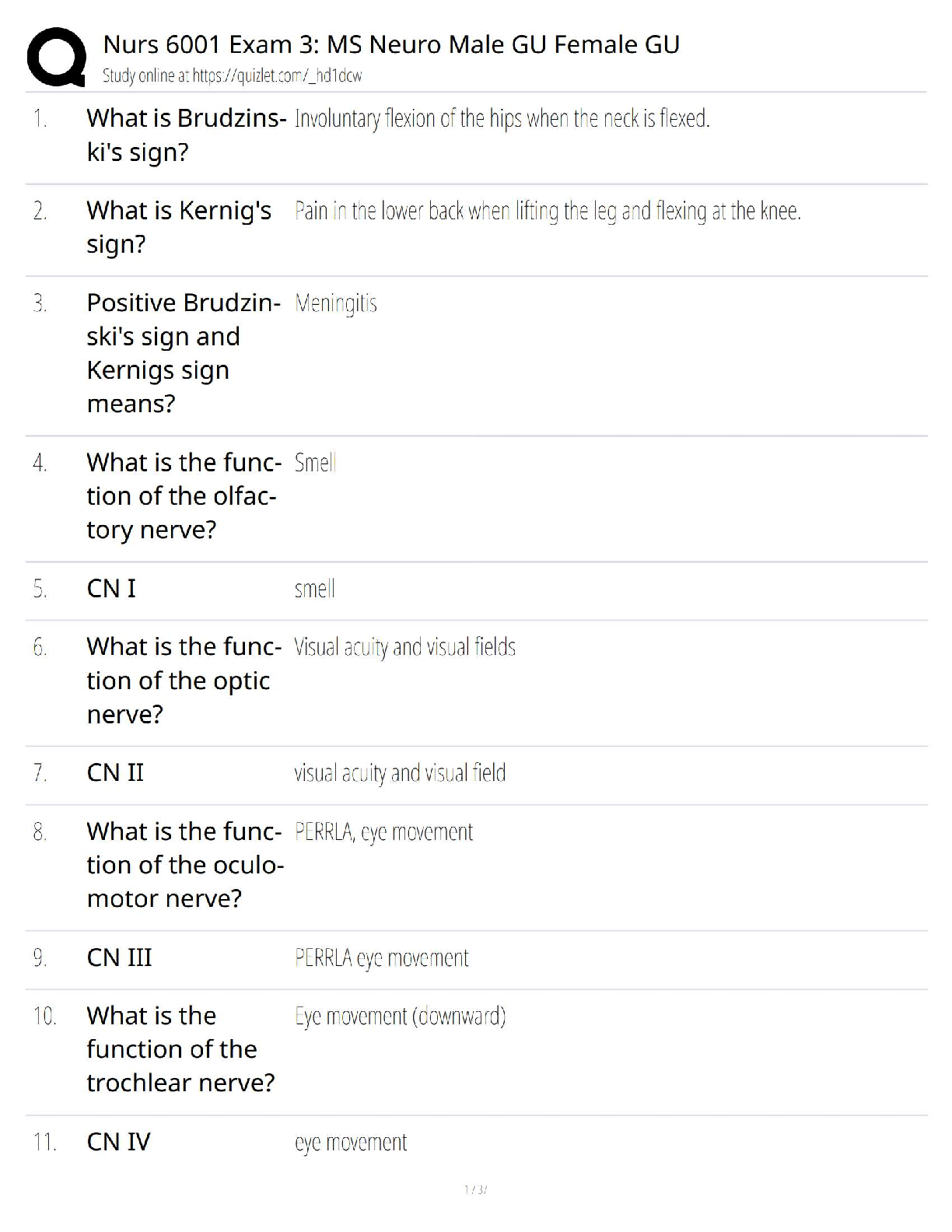Select the CN II term
This screenshot has width=952, height=1232.
[x=115, y=773]
